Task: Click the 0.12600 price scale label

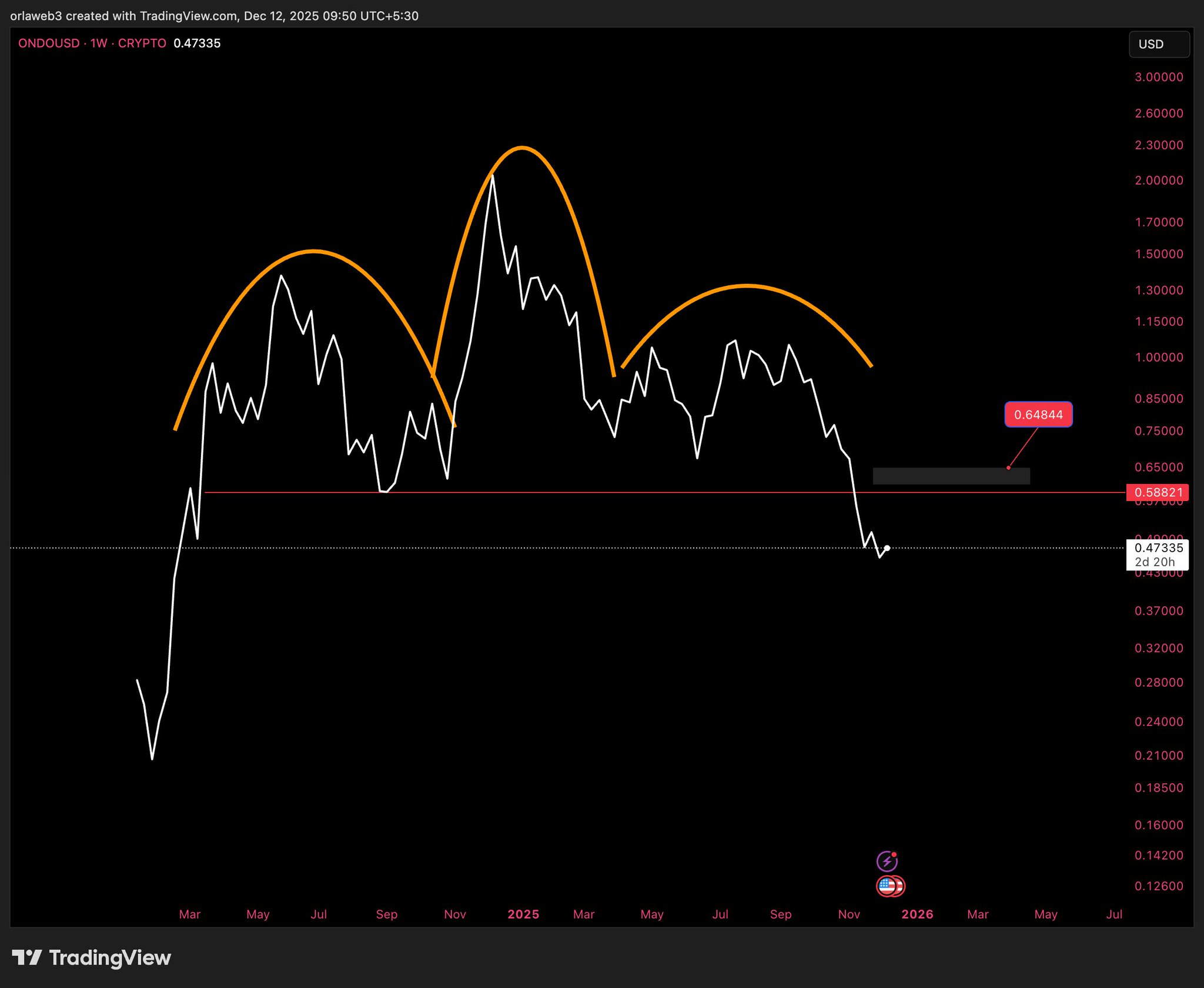Action: pyautogui.click(x=1159, y=886)
